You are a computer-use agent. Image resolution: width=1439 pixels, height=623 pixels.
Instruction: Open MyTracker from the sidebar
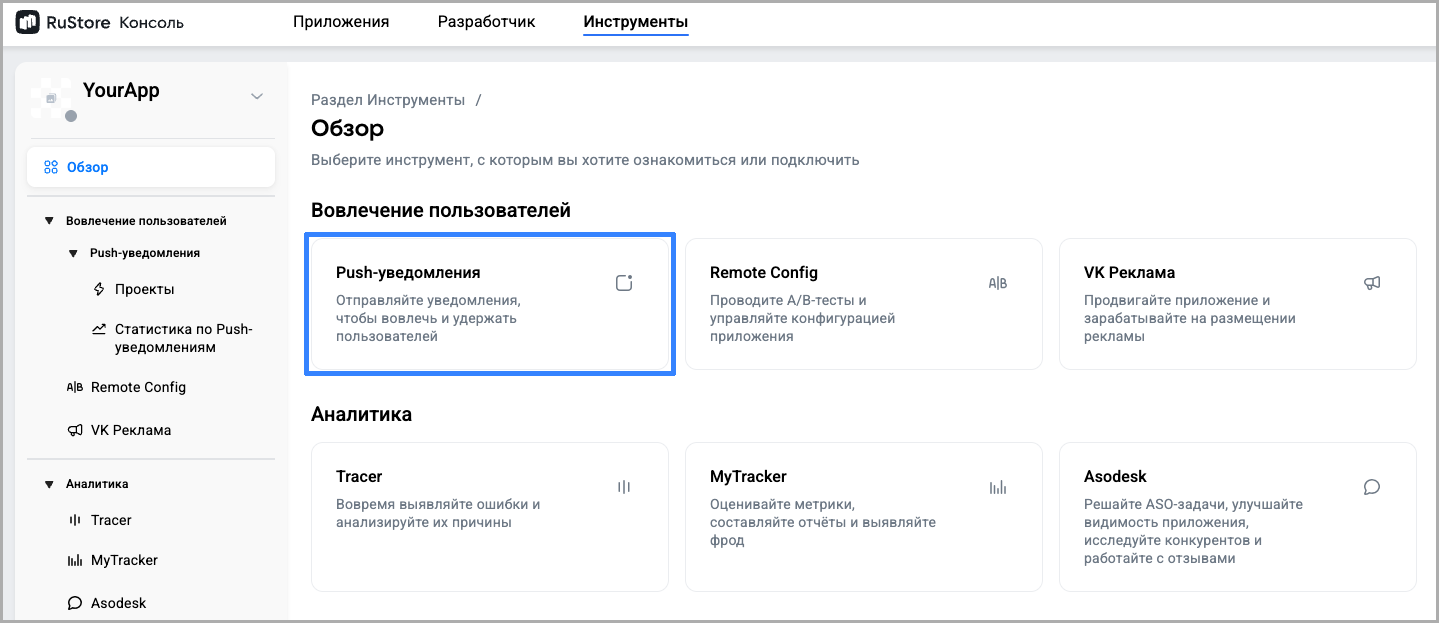124,560
